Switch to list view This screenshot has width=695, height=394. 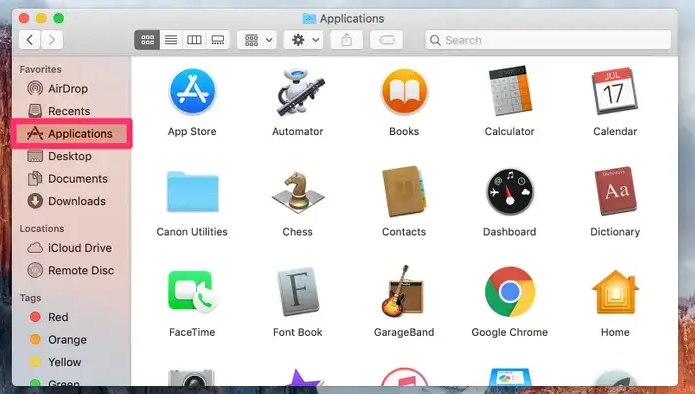pos(171,40)
